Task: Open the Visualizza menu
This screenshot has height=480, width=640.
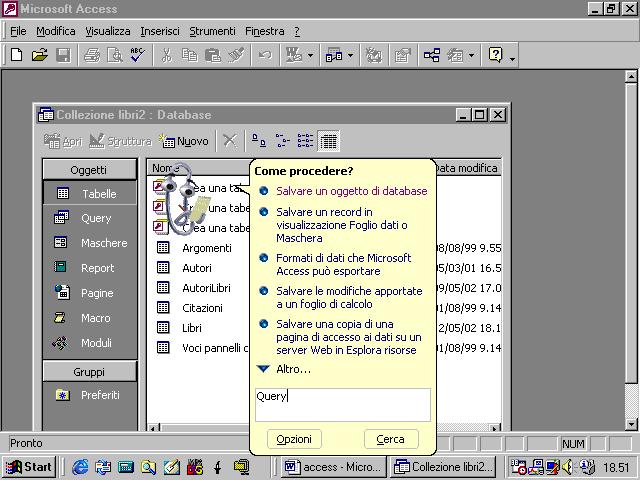Action: (108, 31)
